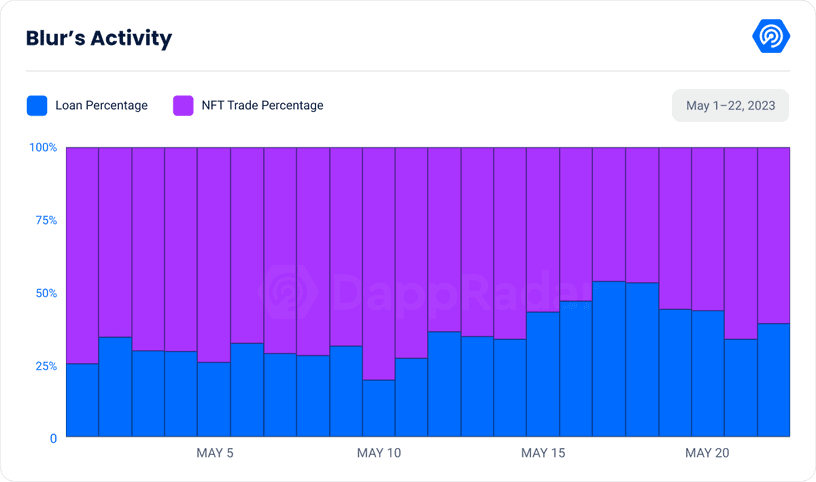Click the MAY 5 x-axis label
The width and height of the screenshot is (816, 482).
click(215, 453)
